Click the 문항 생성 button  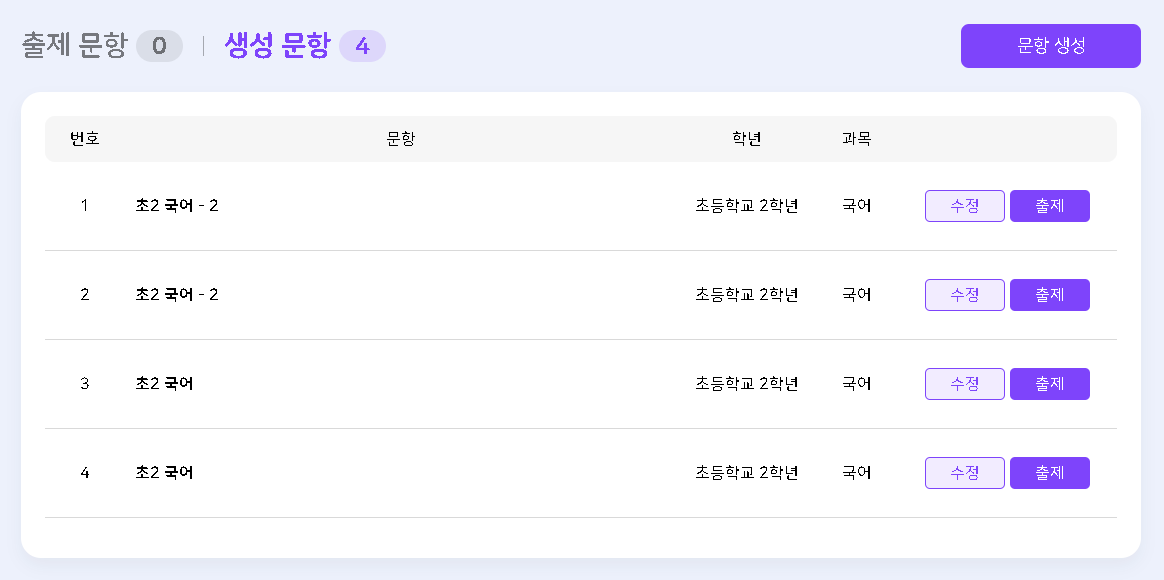(x=1050, y=46)
